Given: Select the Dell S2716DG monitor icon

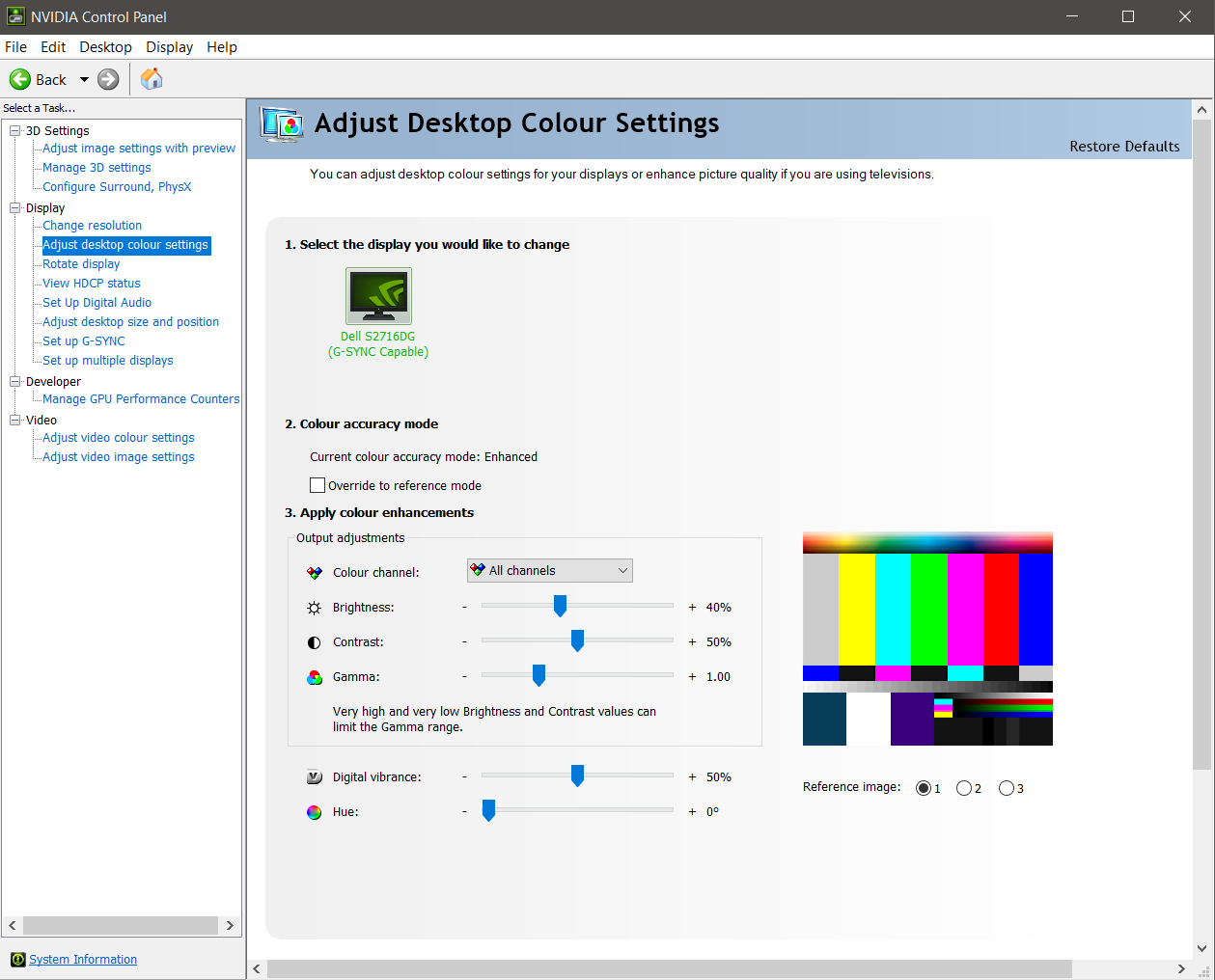Looking at the screenshot, I should click(378, 296).
